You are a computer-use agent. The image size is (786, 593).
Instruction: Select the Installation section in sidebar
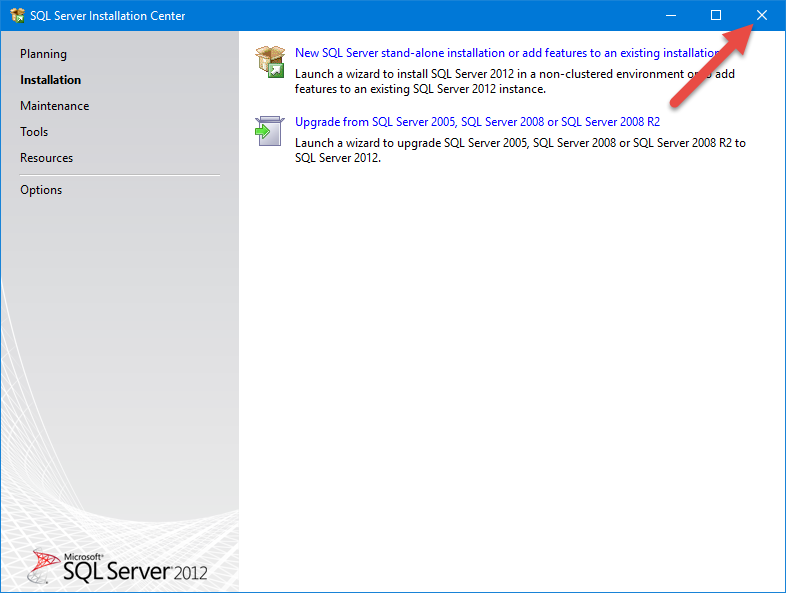point(50,80)
